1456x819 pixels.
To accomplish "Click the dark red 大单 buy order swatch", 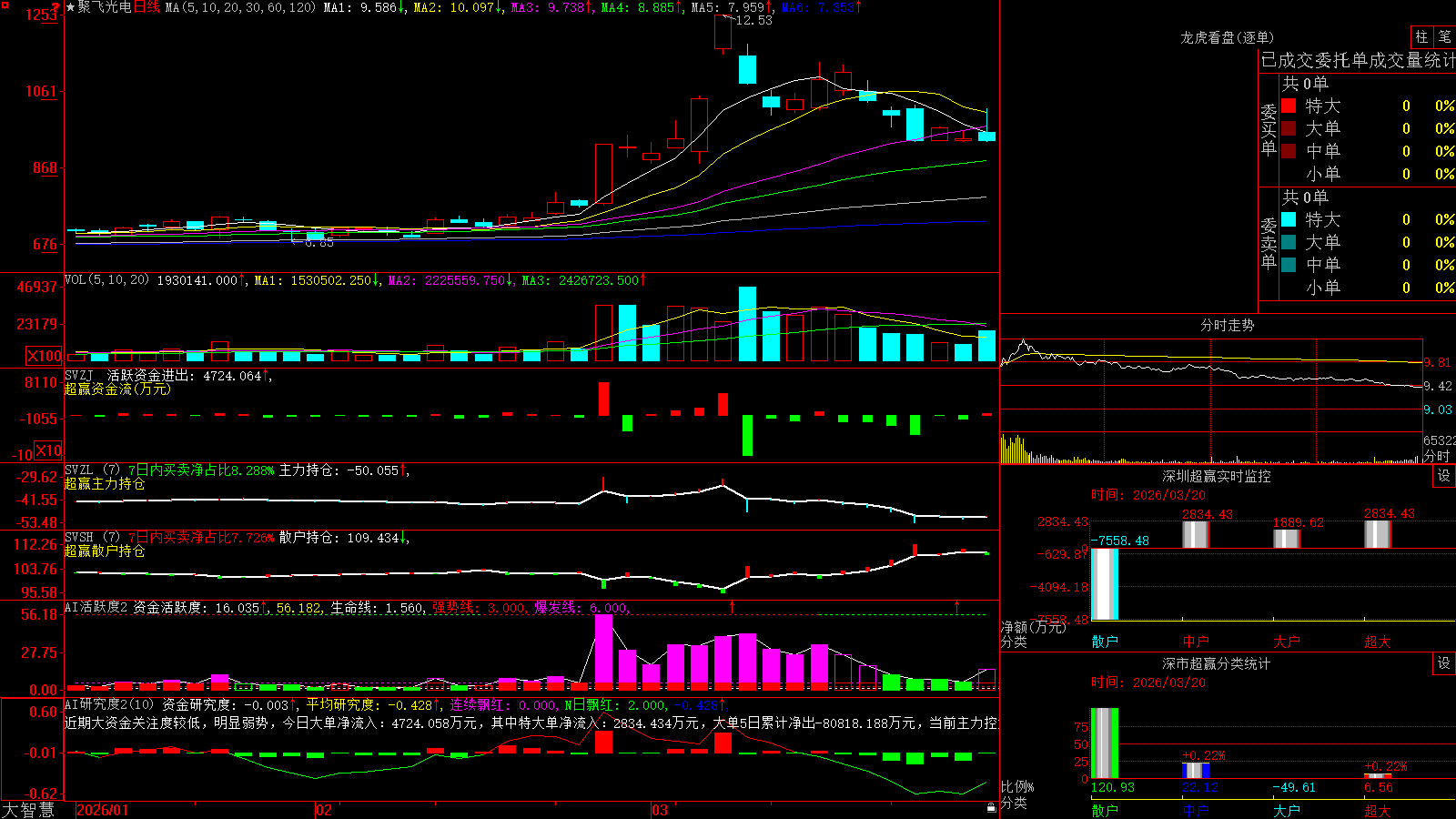I will [1289, 128].
